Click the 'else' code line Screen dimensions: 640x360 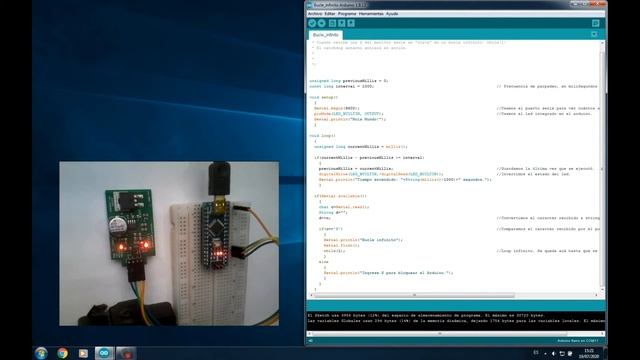pos(324,262)
